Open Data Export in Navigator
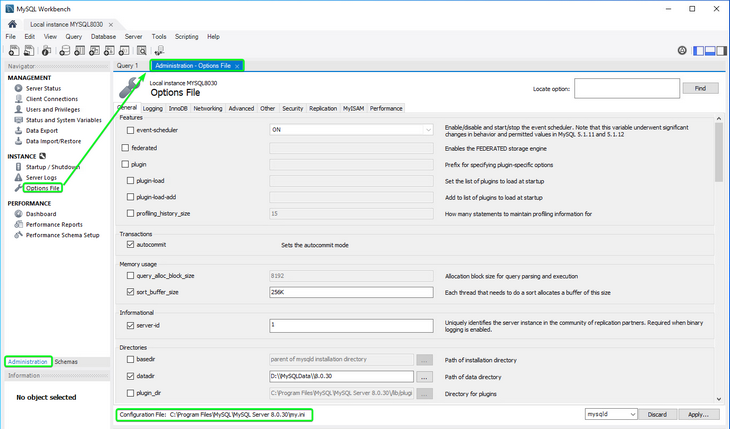The height and width of the screenshot is (429, 730). (x=42, y=131)
